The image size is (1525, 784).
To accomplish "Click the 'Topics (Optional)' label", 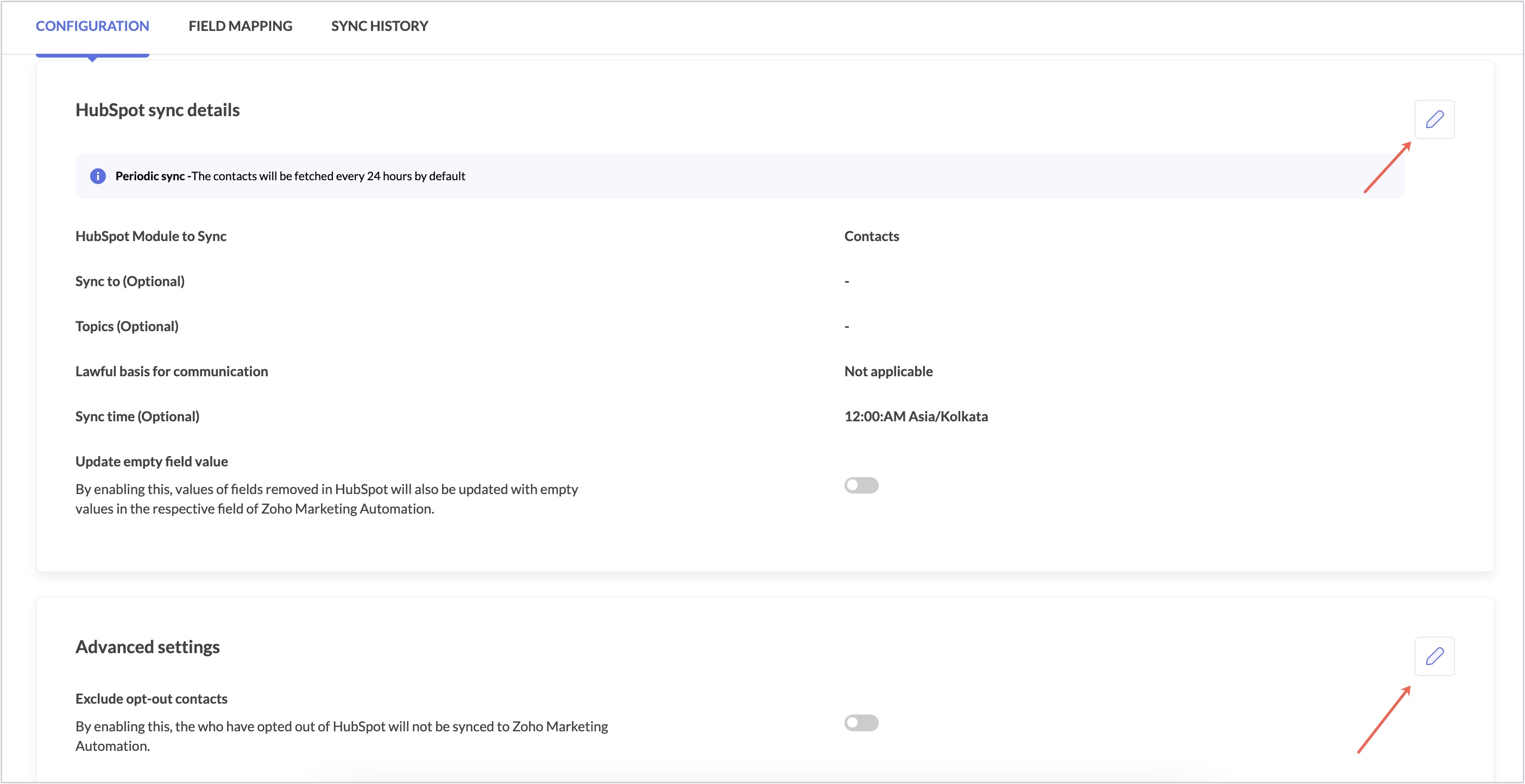I will tap(127, 327).
